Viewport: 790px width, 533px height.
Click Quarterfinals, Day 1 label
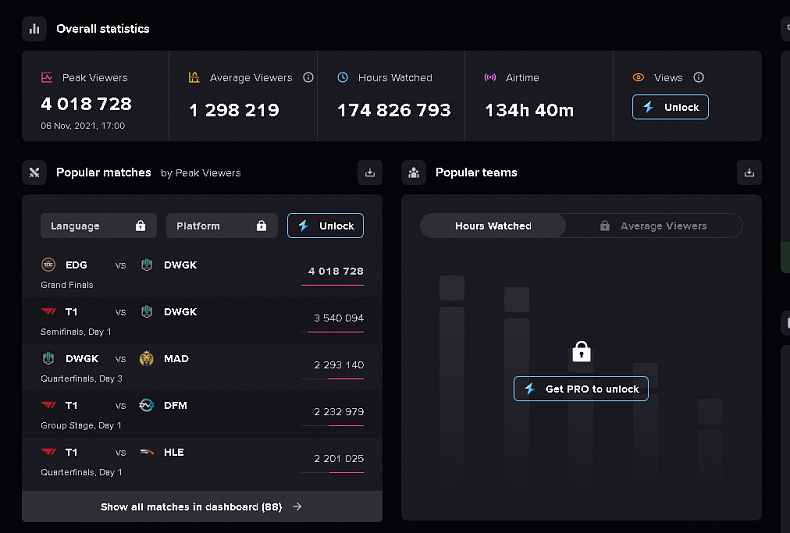coord(81,472)
